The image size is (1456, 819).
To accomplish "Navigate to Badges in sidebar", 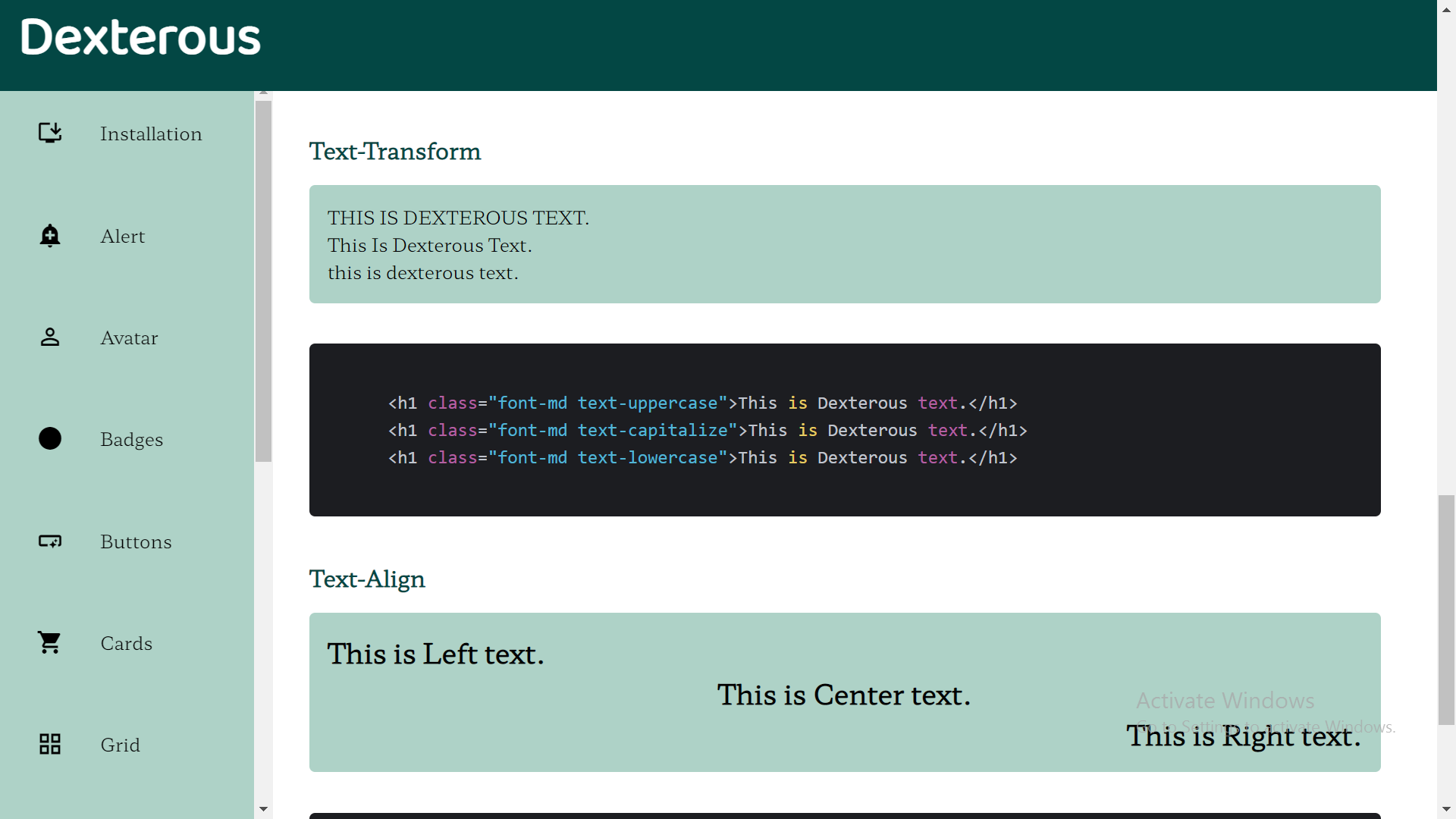I will [x=131, y=440].
